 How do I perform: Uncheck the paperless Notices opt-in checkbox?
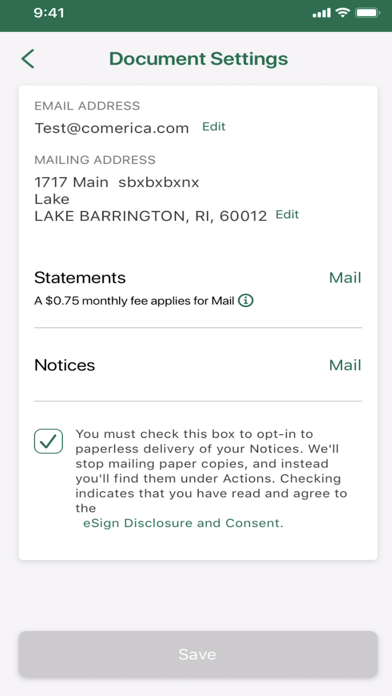pos(48,441)
